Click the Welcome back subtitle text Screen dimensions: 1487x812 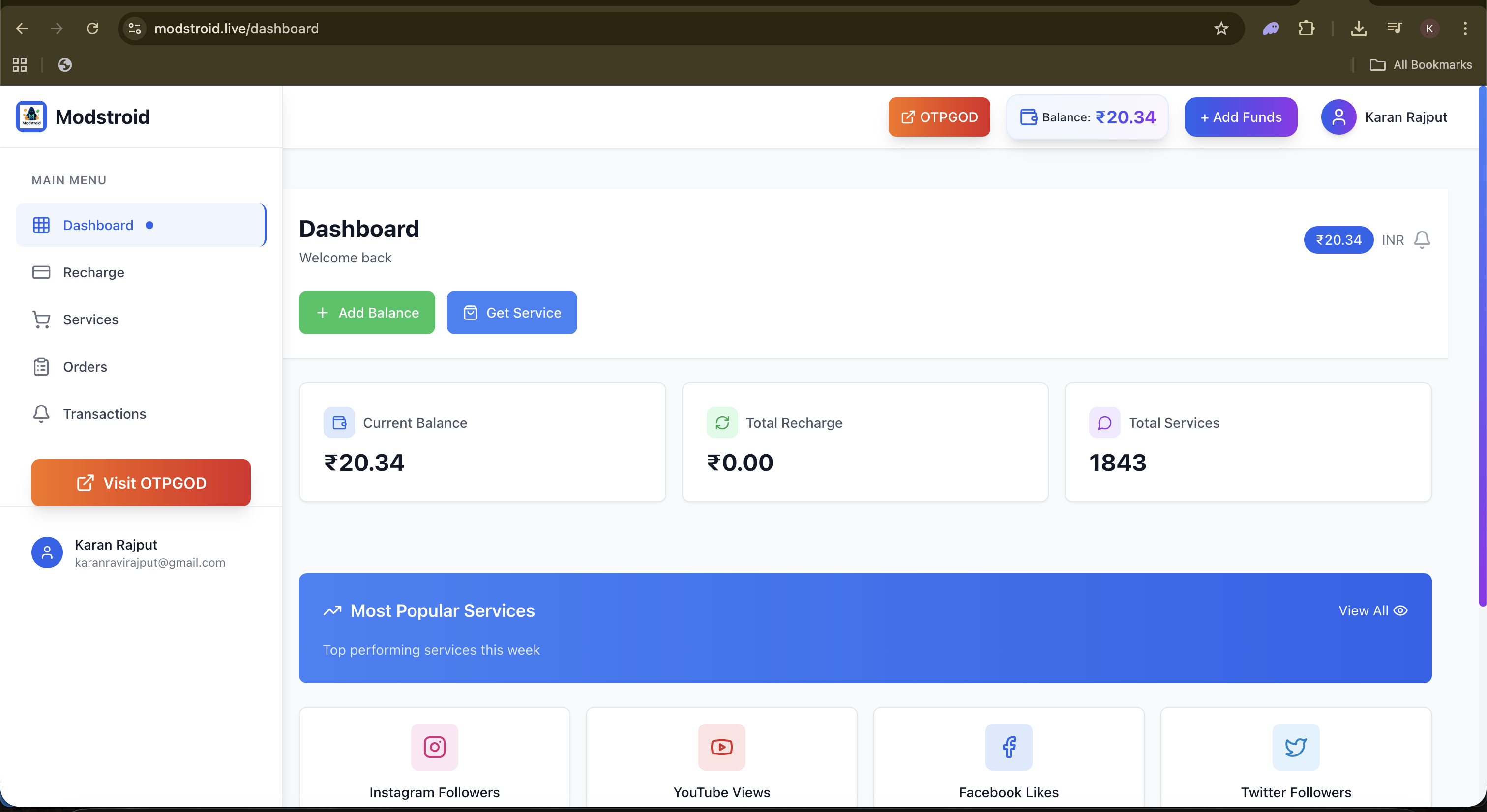pos(345,258)
